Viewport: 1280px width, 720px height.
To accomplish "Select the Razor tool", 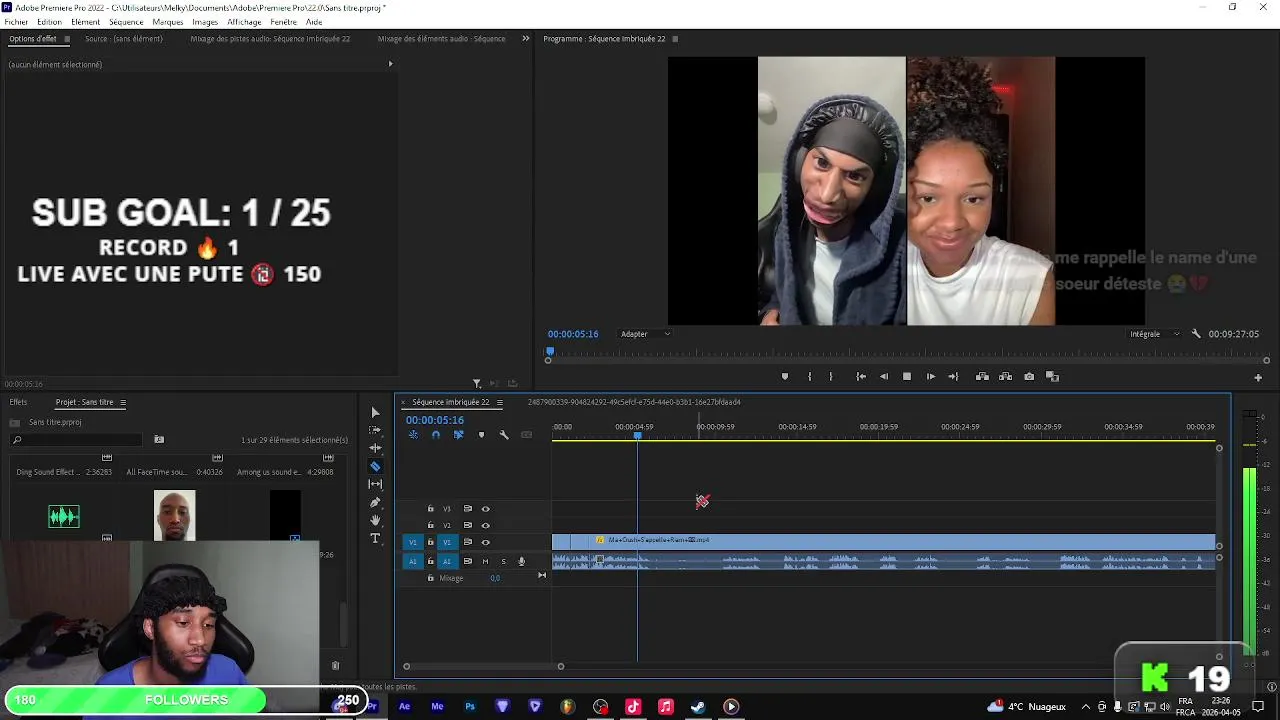I will coord(375,466).
